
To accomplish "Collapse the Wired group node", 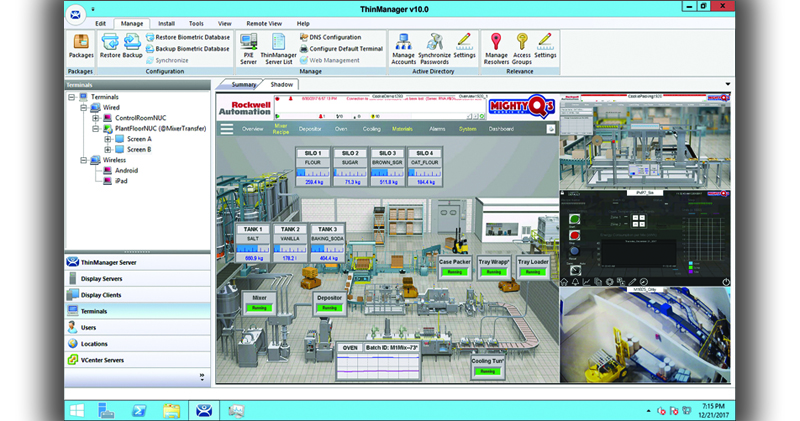I will 84,108.
